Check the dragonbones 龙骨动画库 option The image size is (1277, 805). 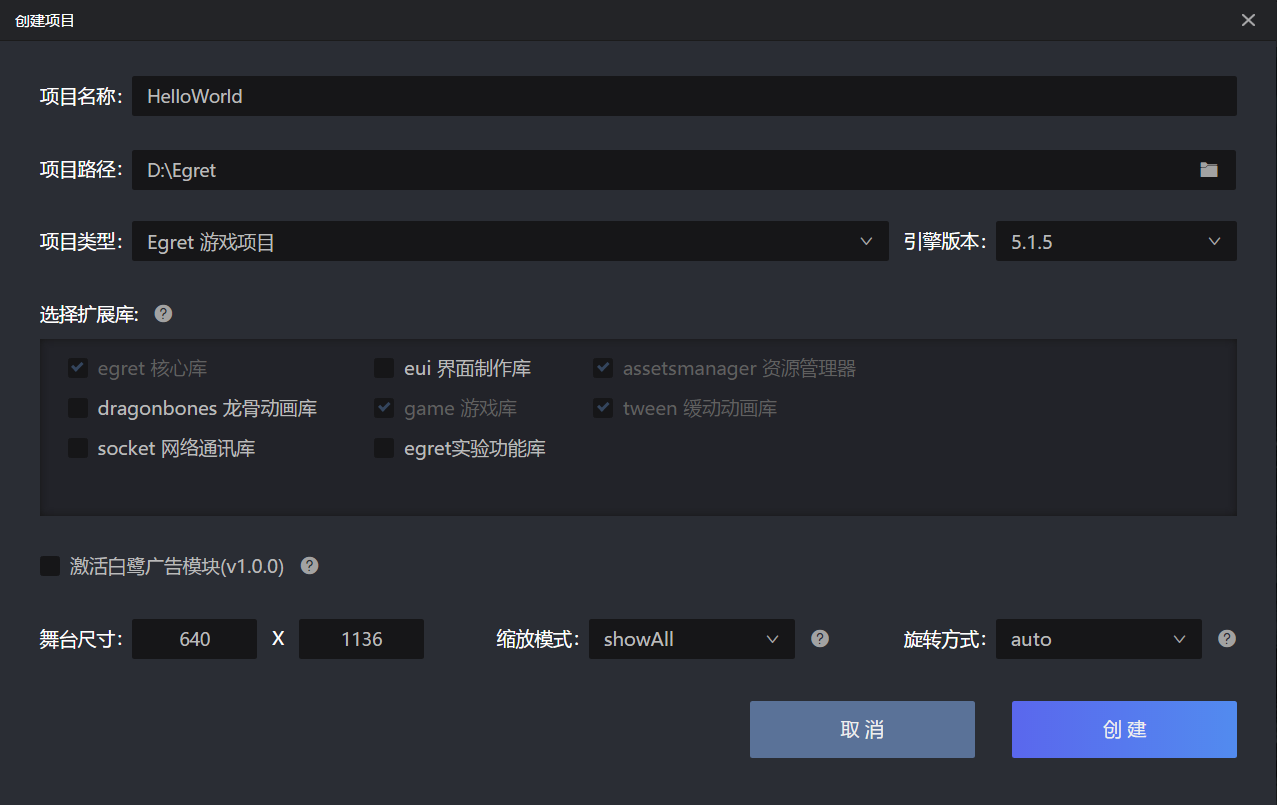(78, 408)
